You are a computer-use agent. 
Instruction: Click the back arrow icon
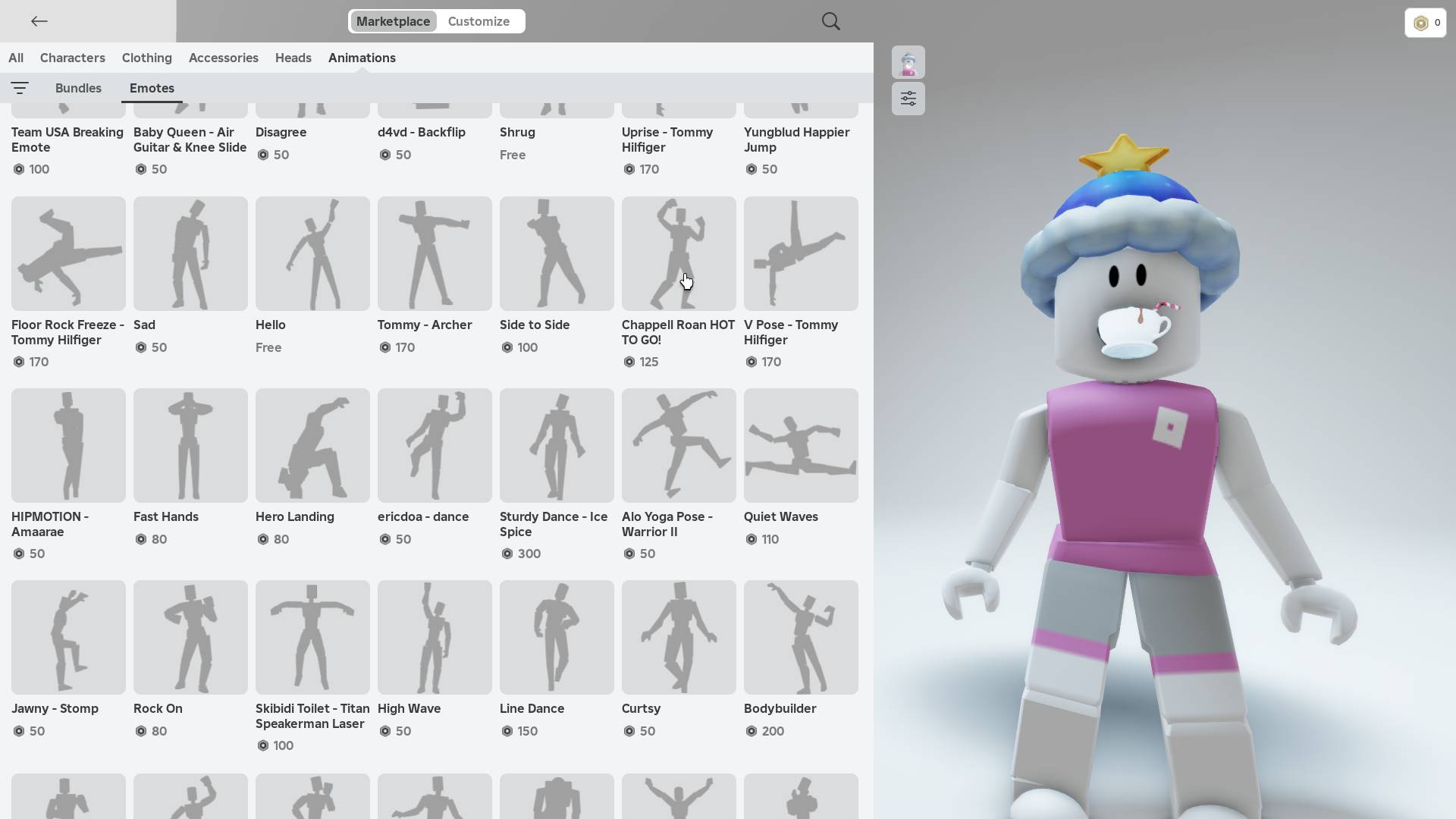(x=39, y=21)
